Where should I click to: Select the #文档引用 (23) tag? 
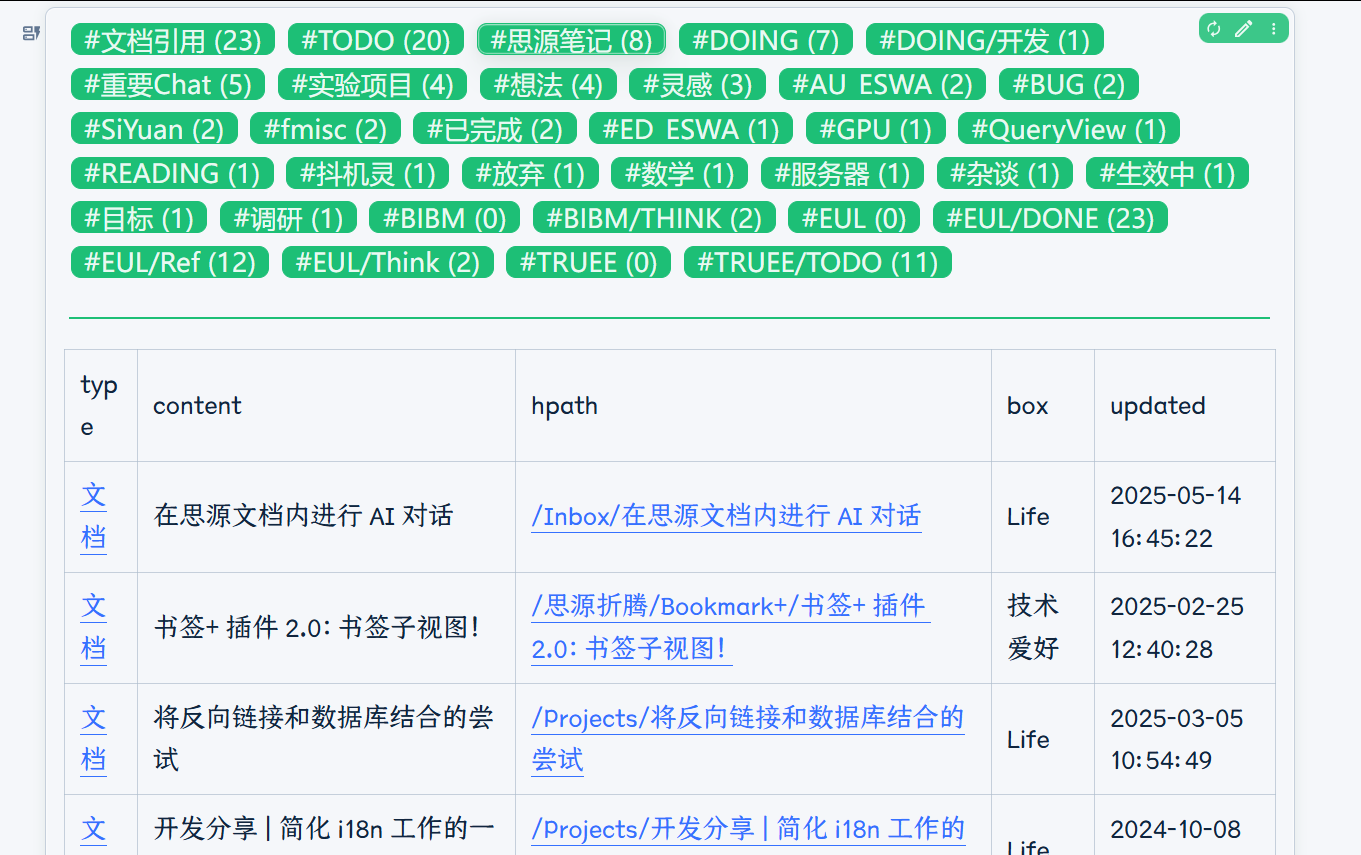[170, 39]
